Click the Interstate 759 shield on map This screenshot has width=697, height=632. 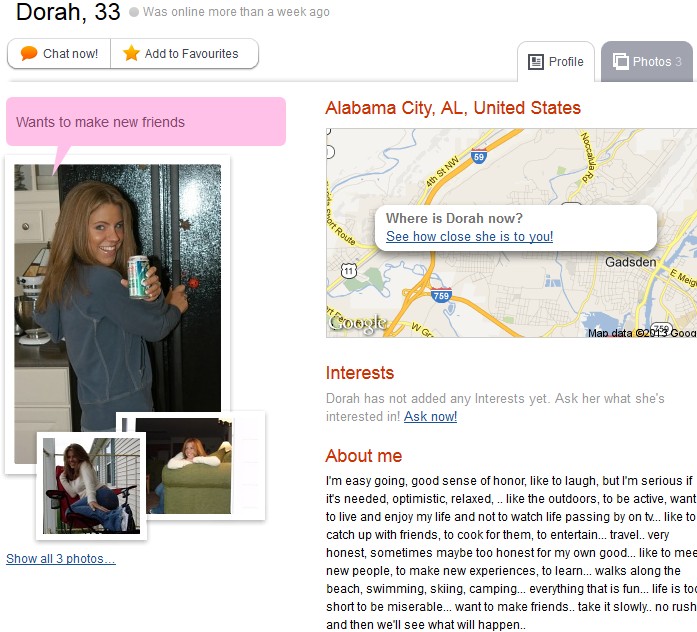(x=441, y=295)
